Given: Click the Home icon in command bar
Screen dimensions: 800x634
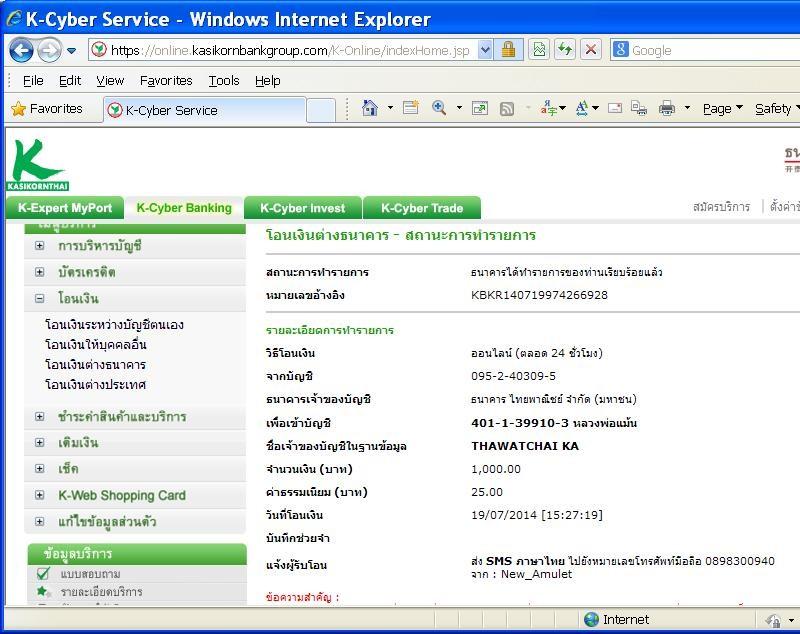Looking at the screenshot, I should (x=369, y=108).
